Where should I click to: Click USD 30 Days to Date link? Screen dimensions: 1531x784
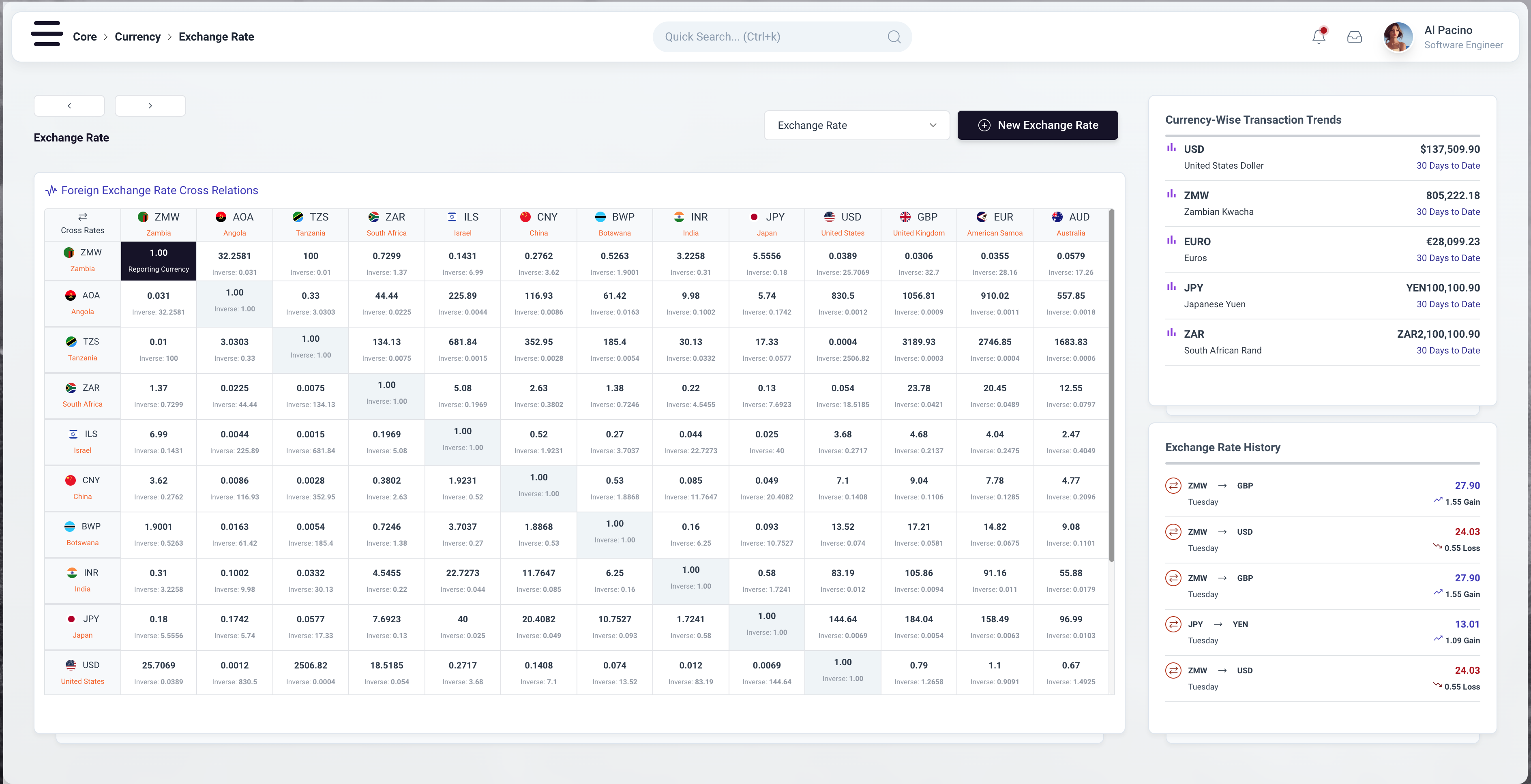1448,166
